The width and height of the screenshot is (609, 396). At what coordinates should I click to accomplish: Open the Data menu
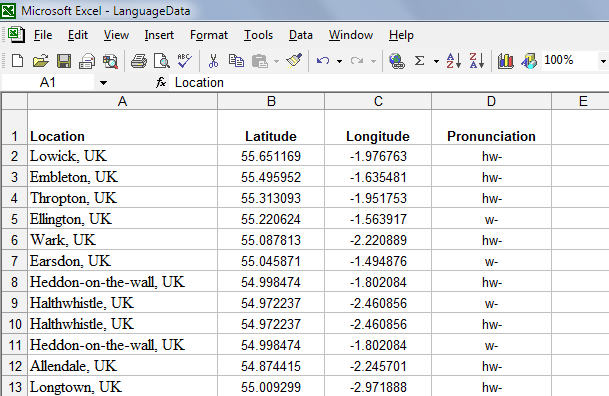301,35
